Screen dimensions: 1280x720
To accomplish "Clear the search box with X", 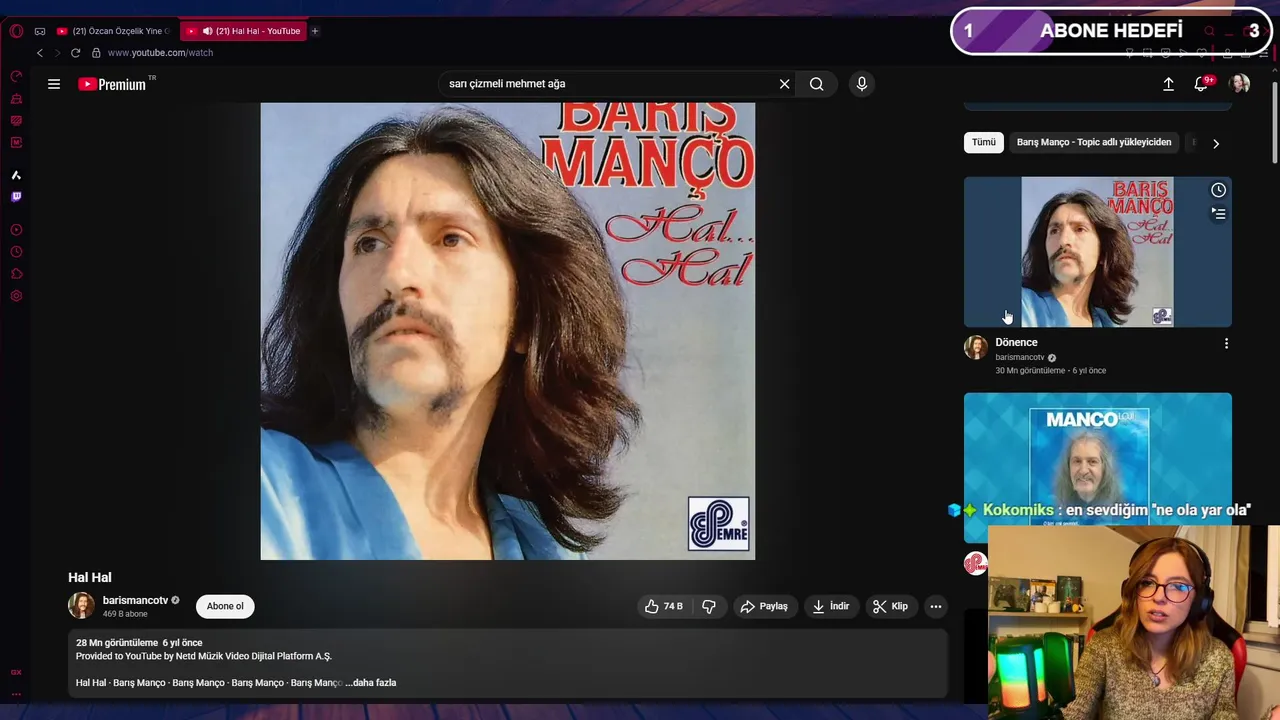I will 785,84.
